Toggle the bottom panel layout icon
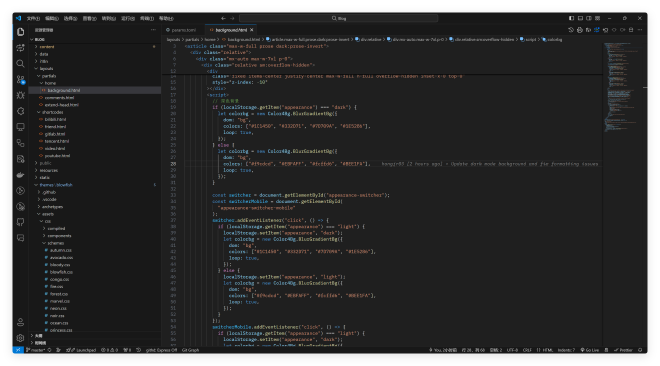The height and width of the screenshot is (366, 660). pos(580,19)
